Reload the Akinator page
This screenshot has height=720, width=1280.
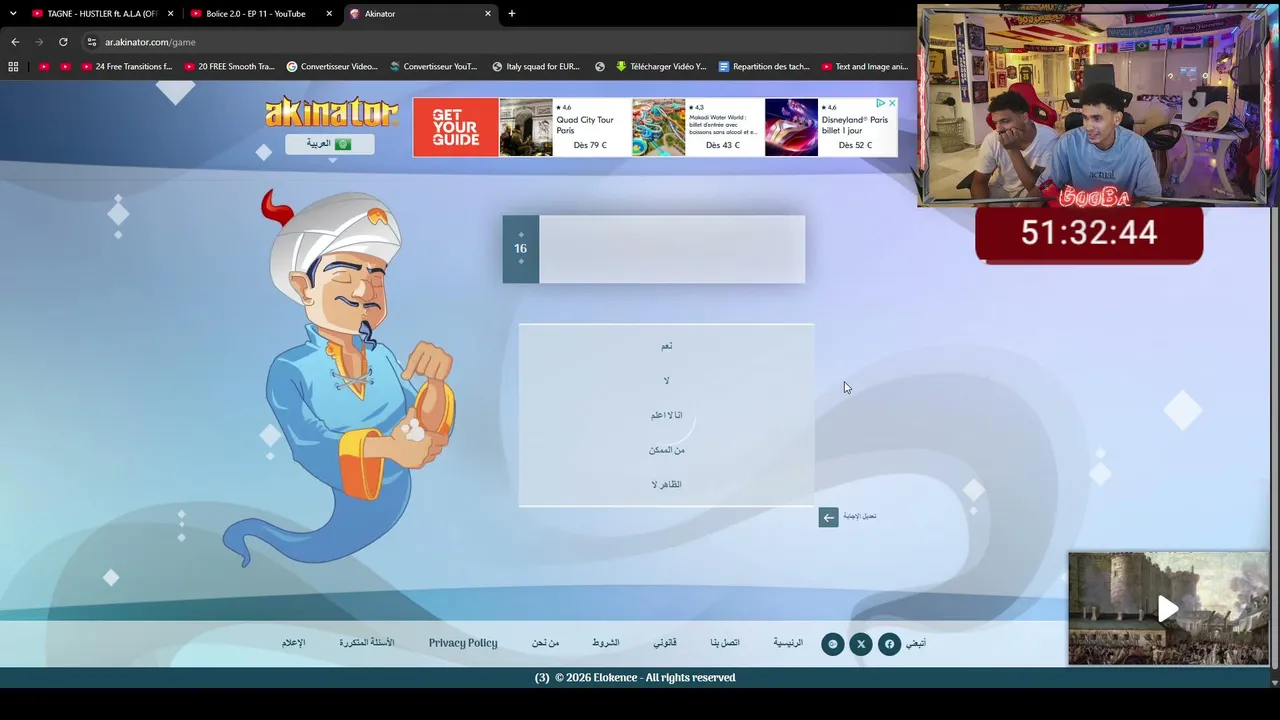(63, 42)
